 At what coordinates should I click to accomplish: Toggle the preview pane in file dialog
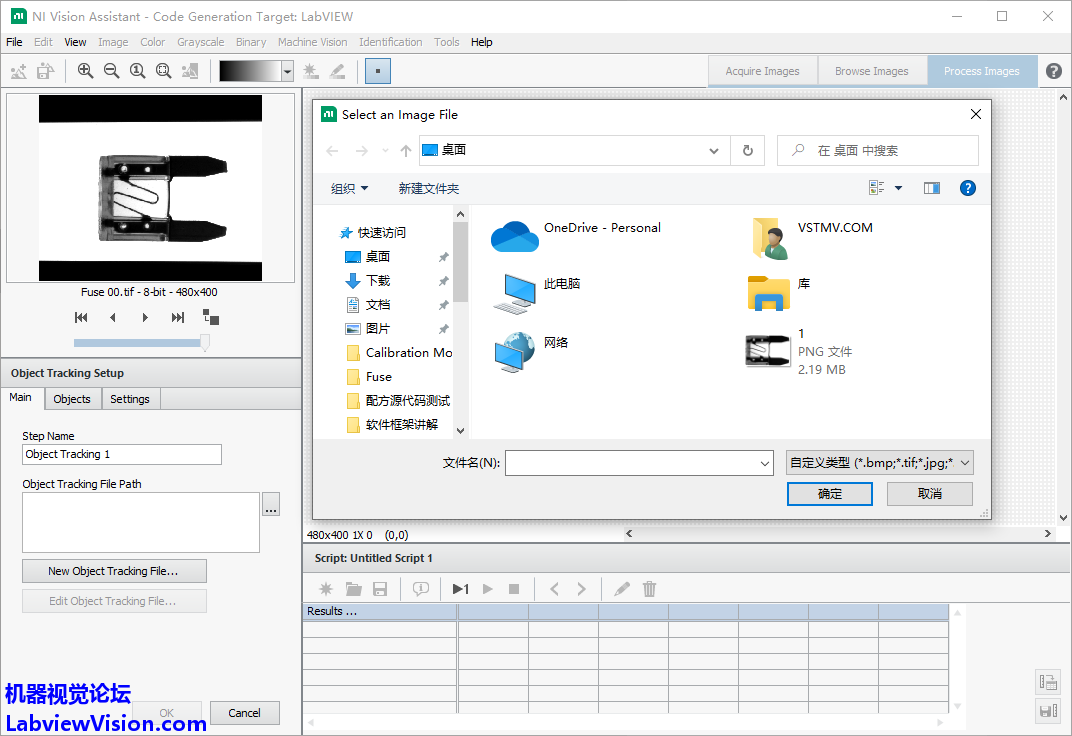tap(931, 188)
